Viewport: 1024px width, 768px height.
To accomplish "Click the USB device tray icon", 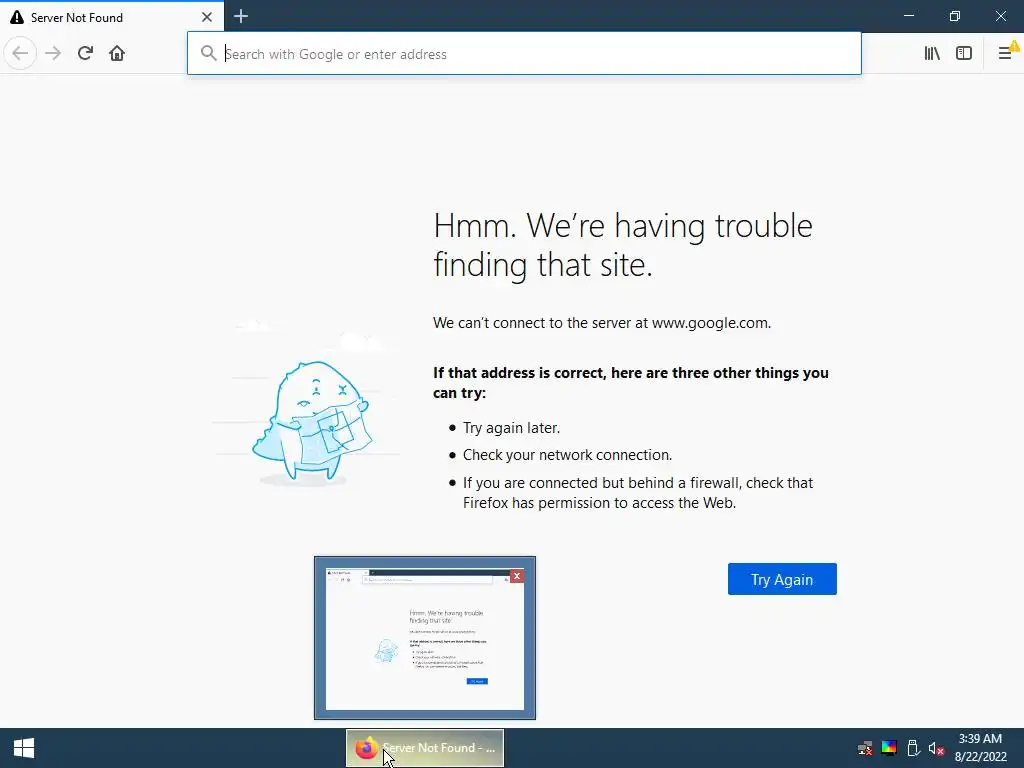I will tap(913, 748).
